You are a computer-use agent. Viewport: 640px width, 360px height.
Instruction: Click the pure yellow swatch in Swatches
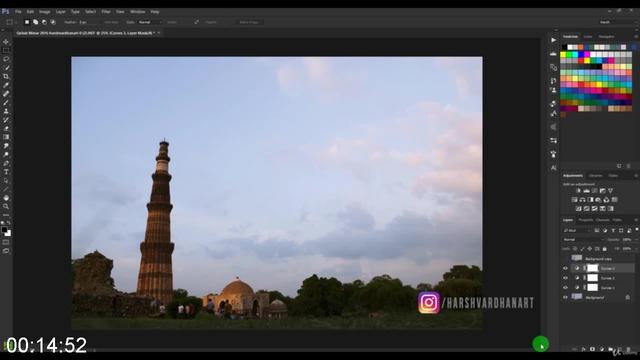(563, 54)
